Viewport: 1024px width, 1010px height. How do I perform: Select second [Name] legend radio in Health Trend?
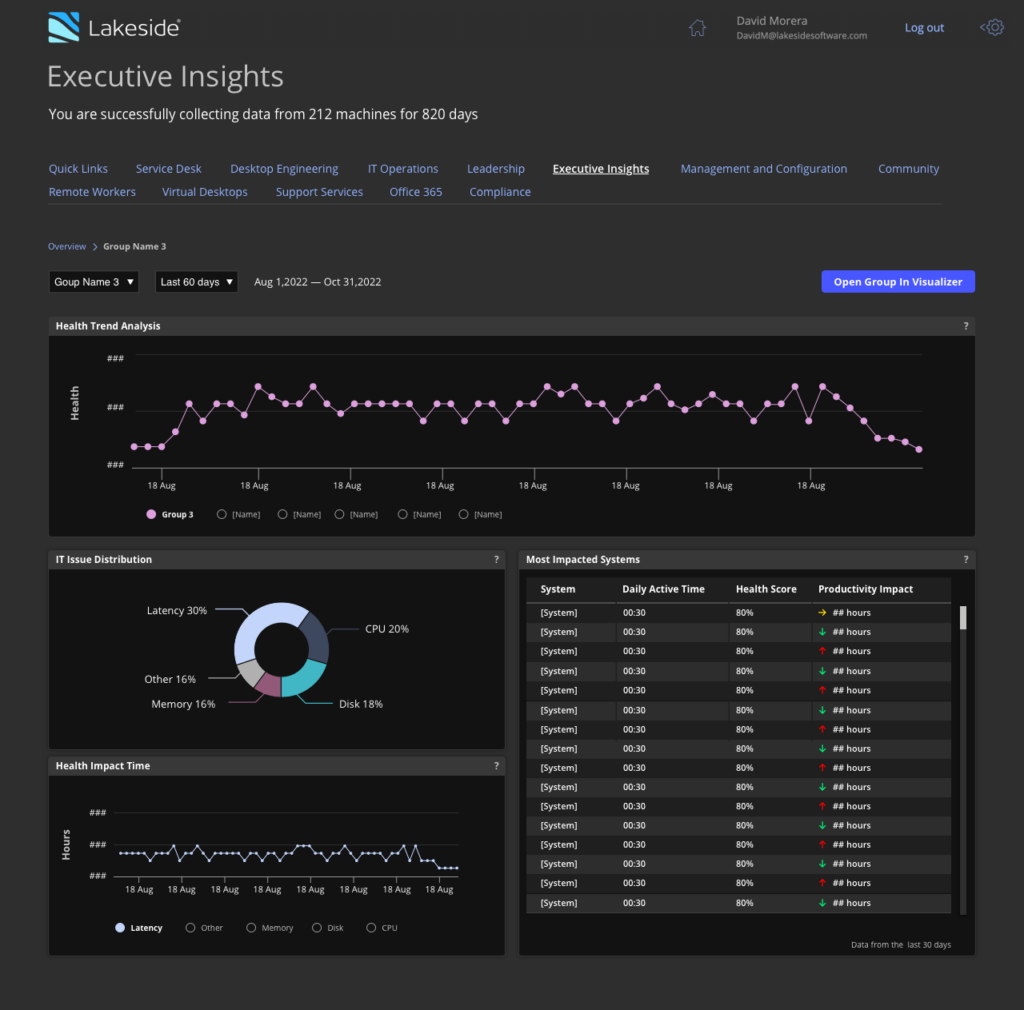282,514
